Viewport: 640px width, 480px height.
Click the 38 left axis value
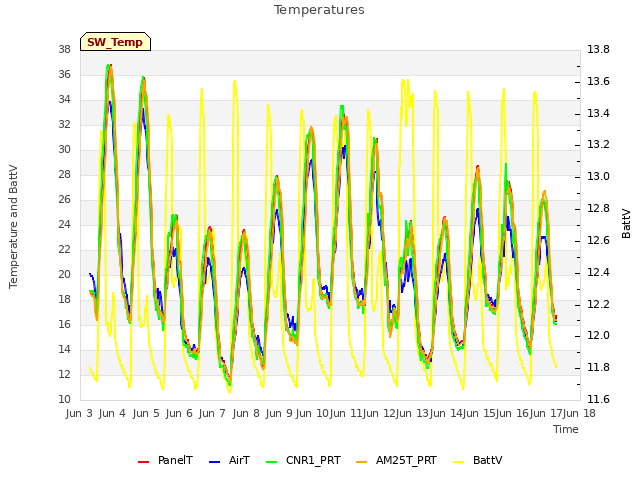click(x=64, y=50)
